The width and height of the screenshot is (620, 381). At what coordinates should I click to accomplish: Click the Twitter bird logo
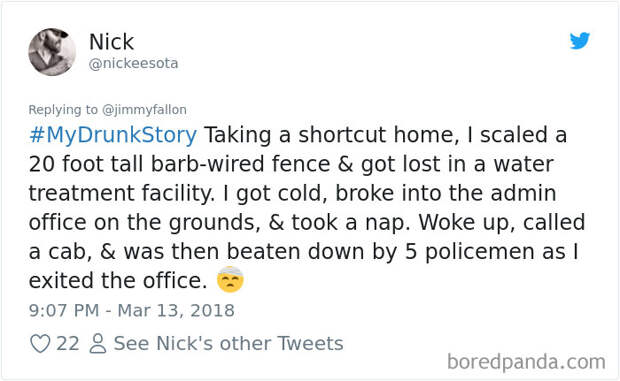[x=580, y=40]
